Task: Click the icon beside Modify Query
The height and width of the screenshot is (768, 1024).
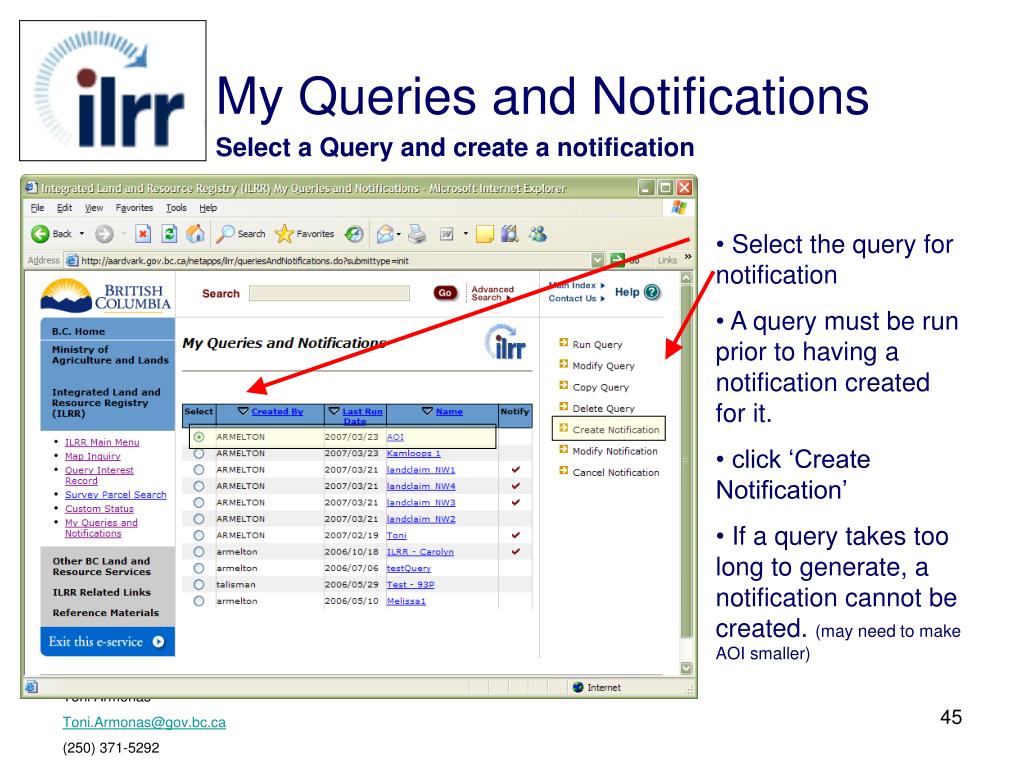Action: (564, 364)
